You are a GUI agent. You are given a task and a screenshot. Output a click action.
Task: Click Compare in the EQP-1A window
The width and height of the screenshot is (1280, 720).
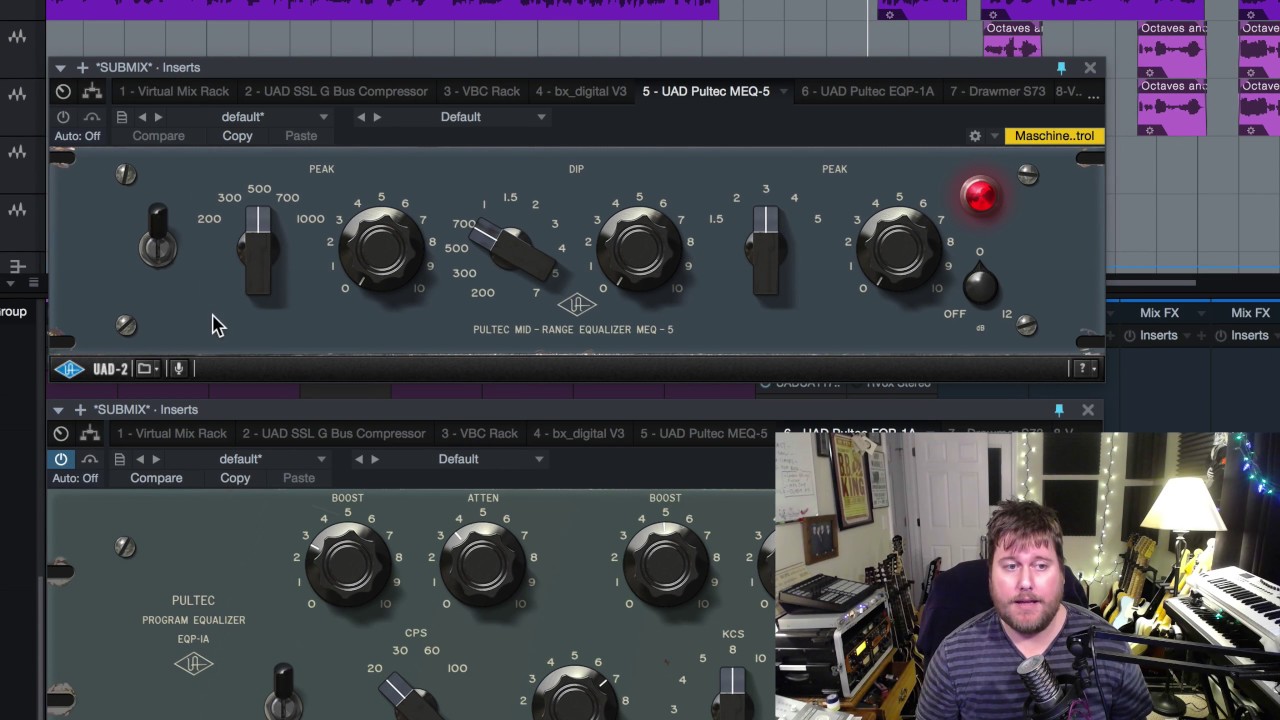click(x=156, y=478)
